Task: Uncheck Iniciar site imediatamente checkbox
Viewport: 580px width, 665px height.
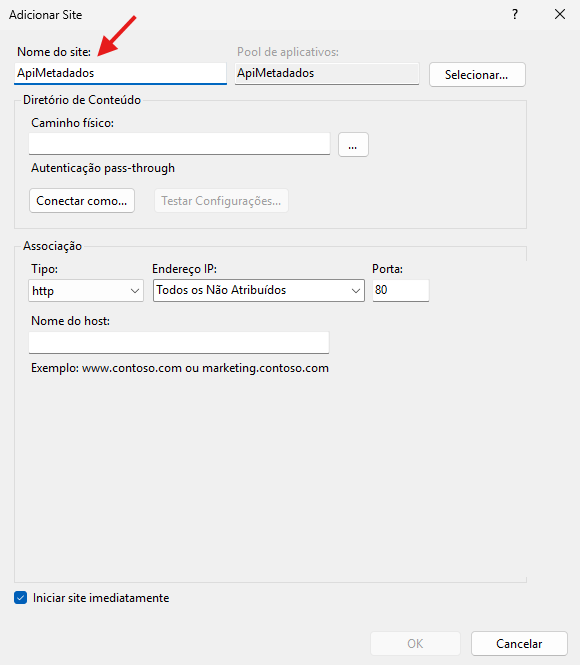Action: [20, 598]
